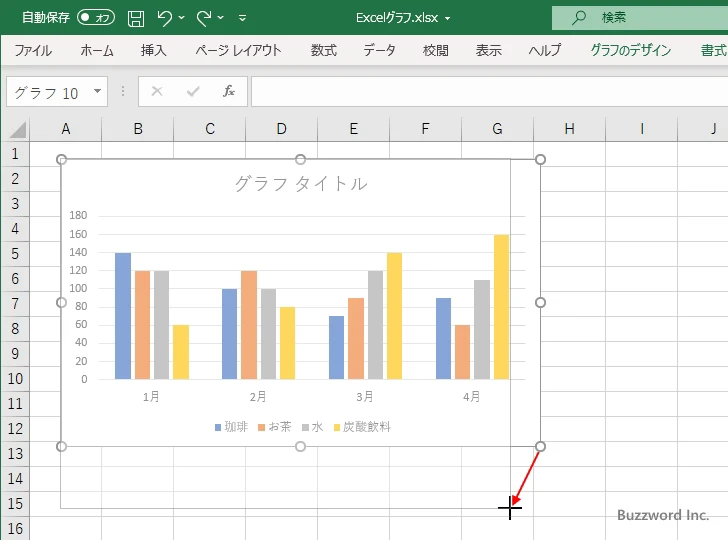Screen dimensions: 728x540
Task: Click the Insert Function fx icon
Action: coord(228,91)
